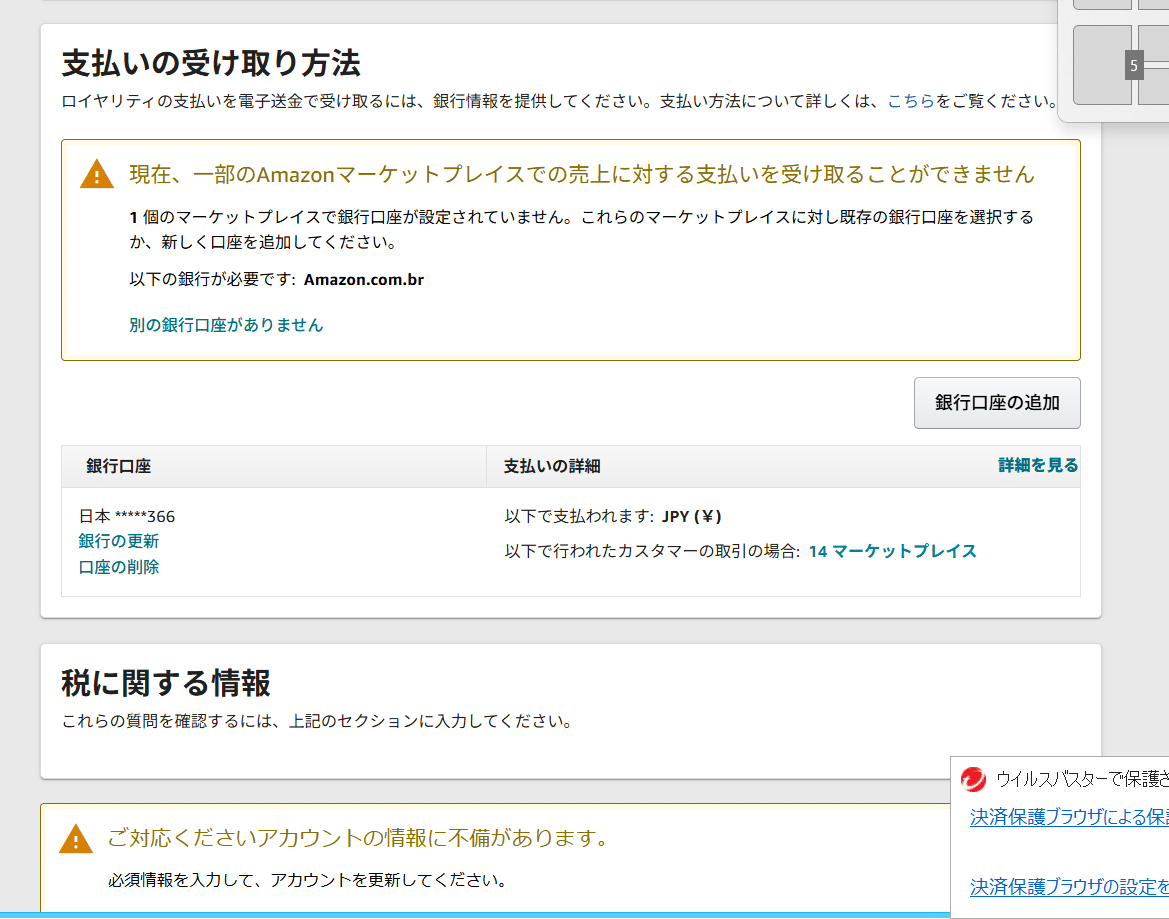The width and height of the screenshot is (1169, 919).
Task: Open 決済保護ブラウザの設定 link in popup
Action: click(x=1069, y=887)
